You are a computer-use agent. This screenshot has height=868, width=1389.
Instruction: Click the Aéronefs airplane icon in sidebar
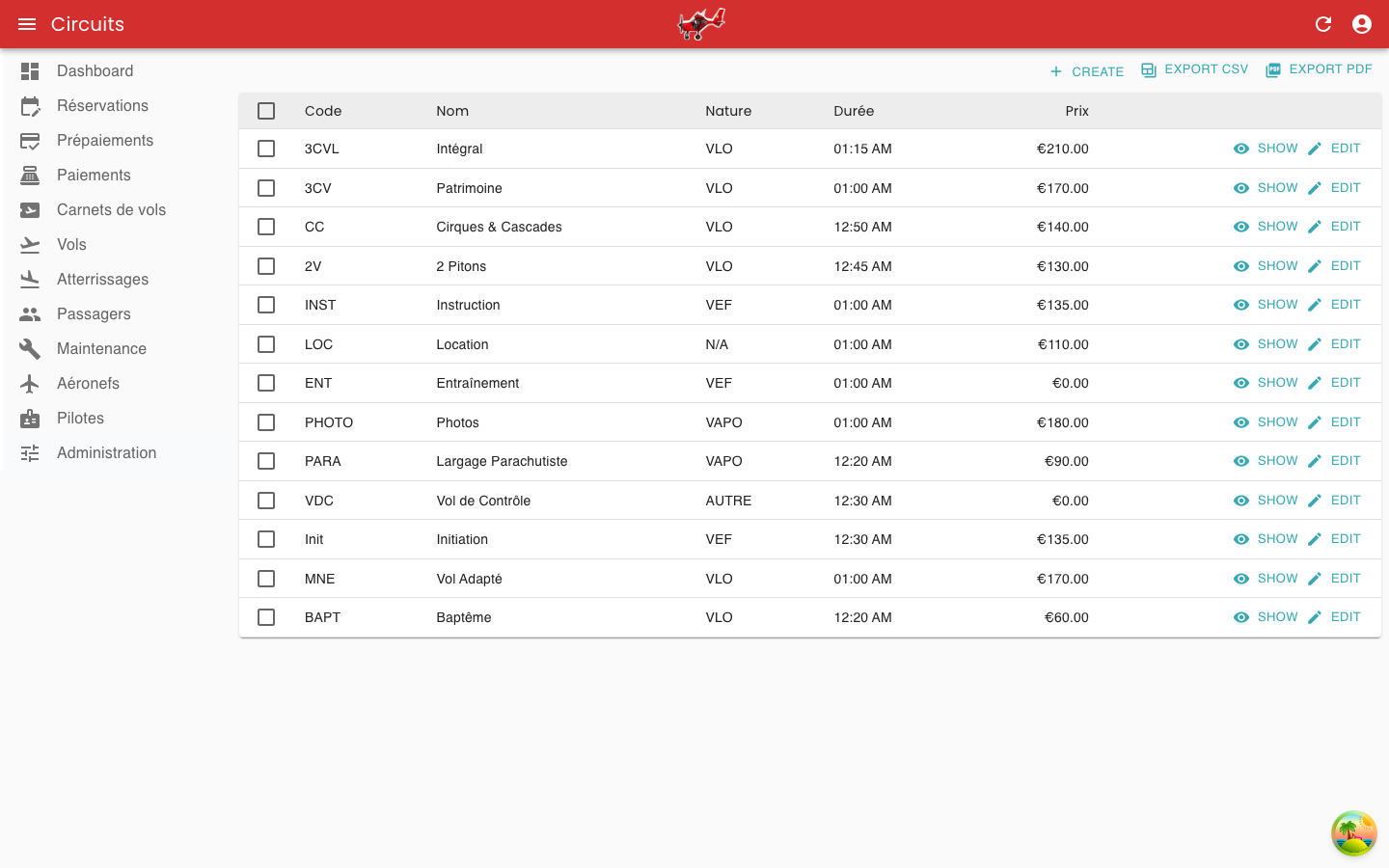coord(30,384)
